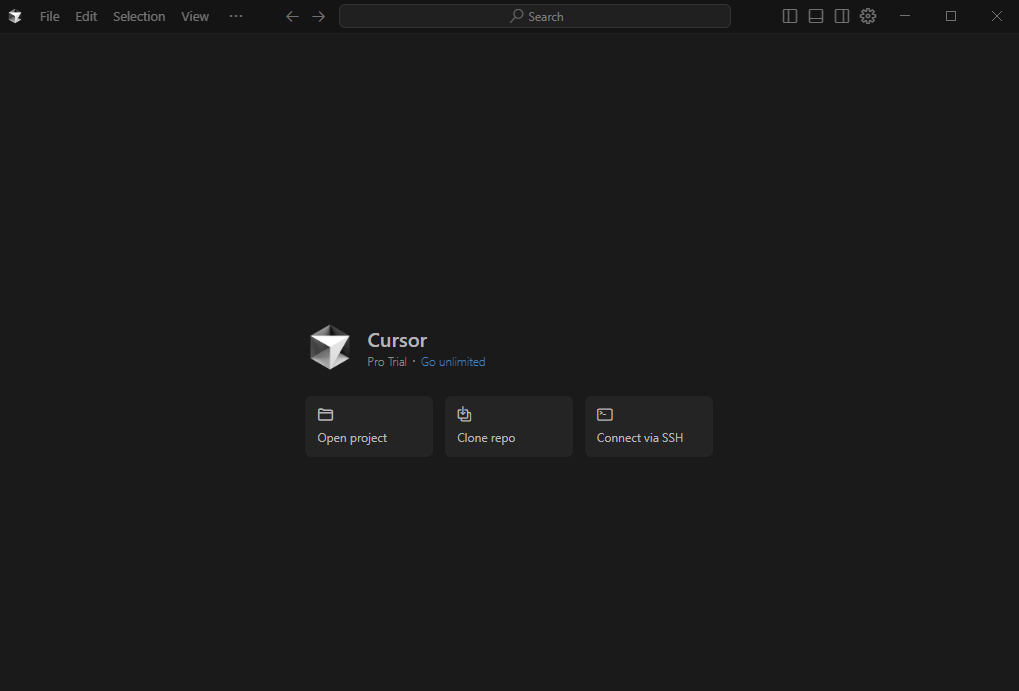Go back with the left arrow
Image resolution: width=1019 pixels, height=691 pixels.
tap(292, 16)
